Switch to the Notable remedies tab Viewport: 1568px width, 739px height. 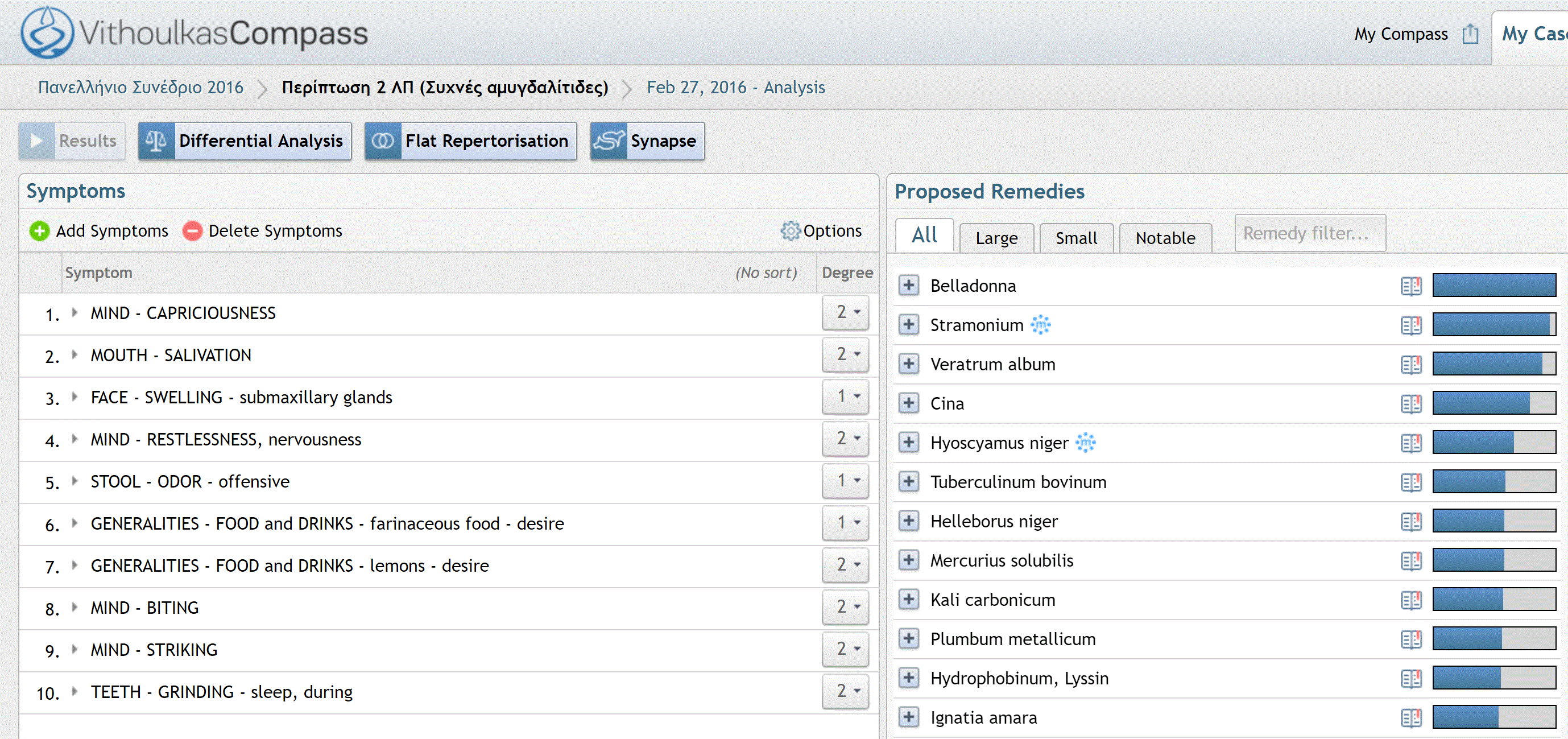click(1165, 238)
